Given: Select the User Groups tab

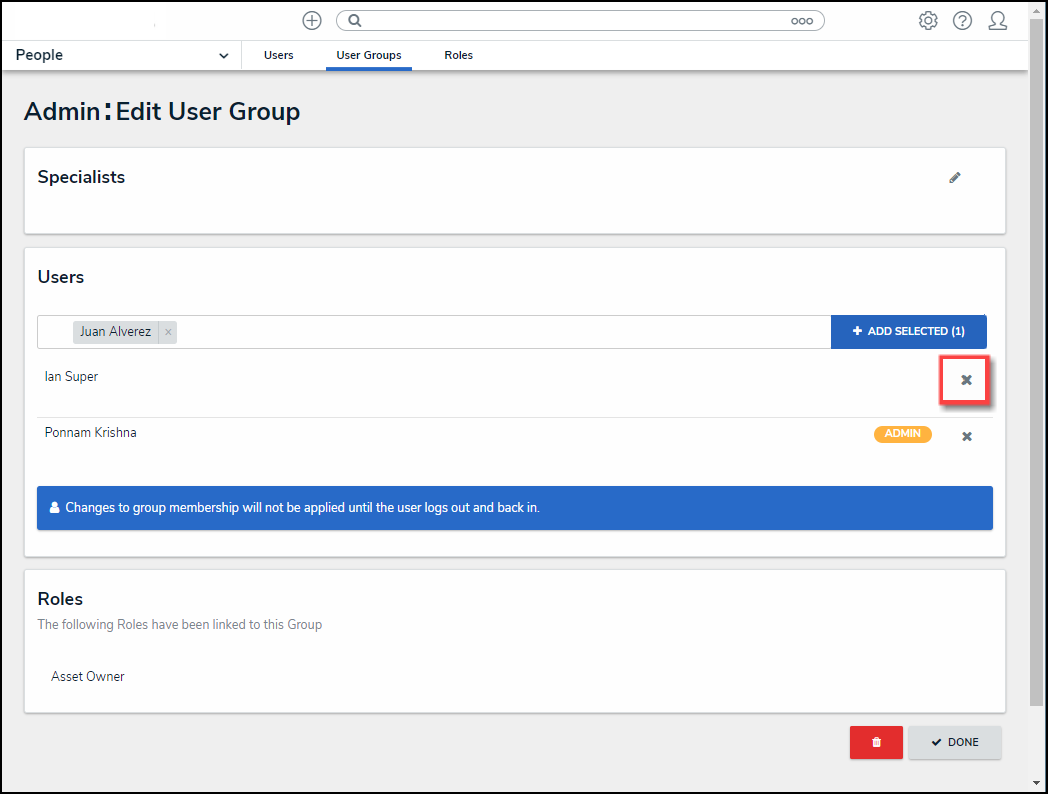Looking at the screenshot, I should point(369,55).
